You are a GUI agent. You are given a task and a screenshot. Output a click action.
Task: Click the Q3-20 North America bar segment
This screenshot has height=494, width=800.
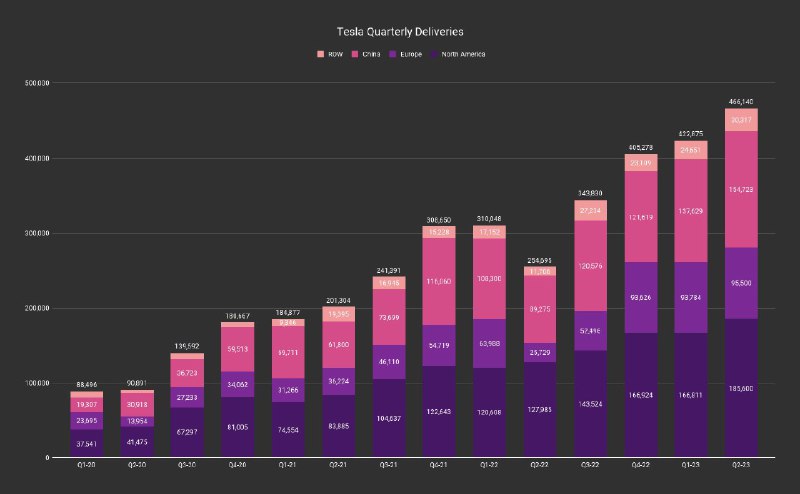(187, 432)
